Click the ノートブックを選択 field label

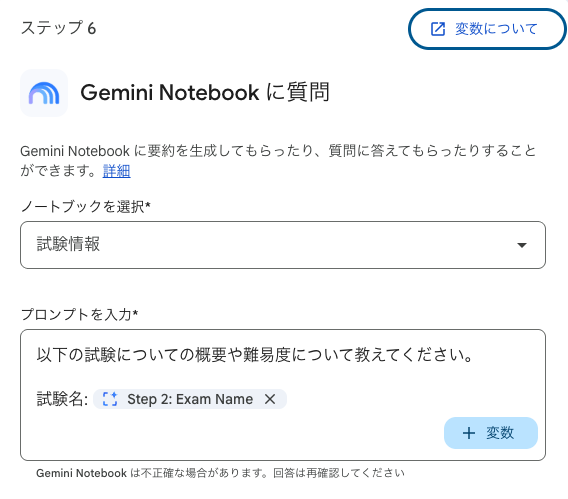(85, 206)
